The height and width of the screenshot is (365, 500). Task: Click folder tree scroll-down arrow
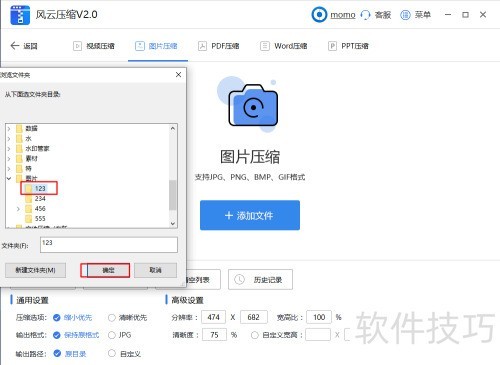[x=172, y=223]
